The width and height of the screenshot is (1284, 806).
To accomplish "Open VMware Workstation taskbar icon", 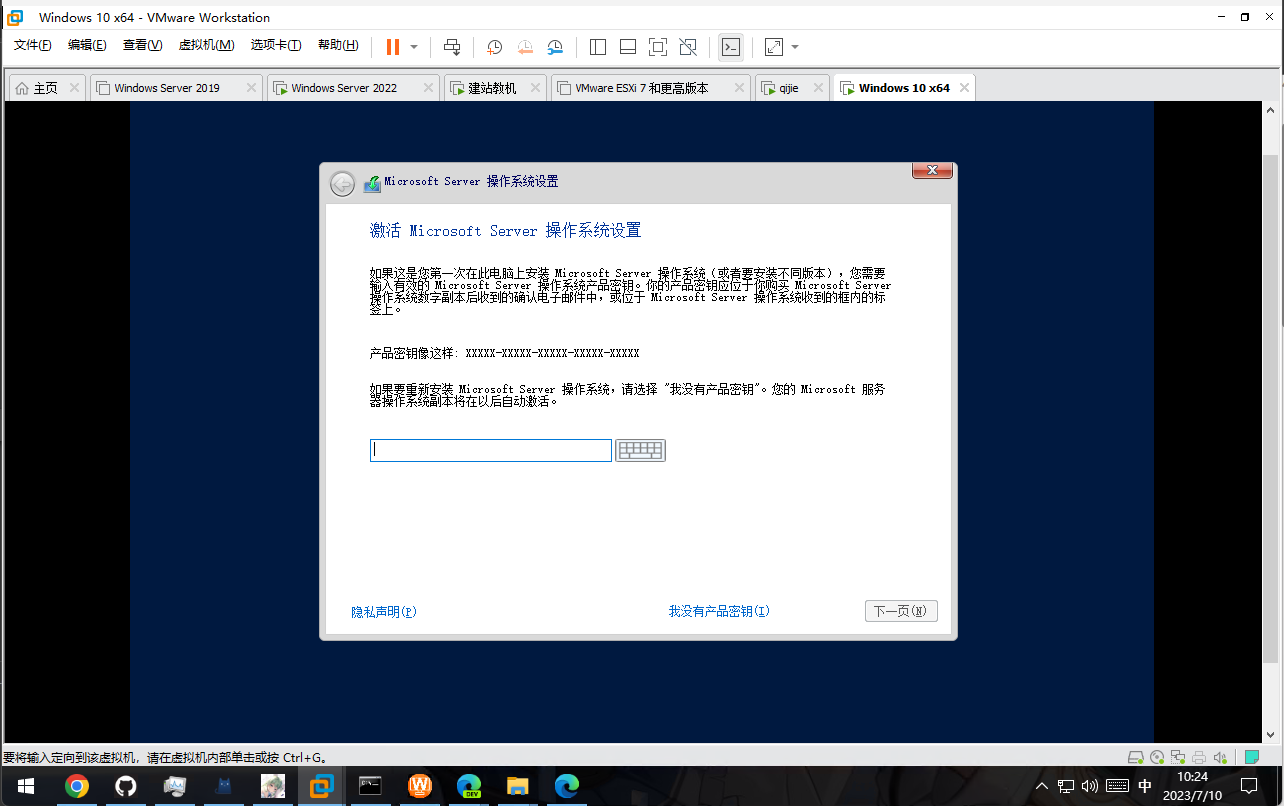I will coord(321,786).
